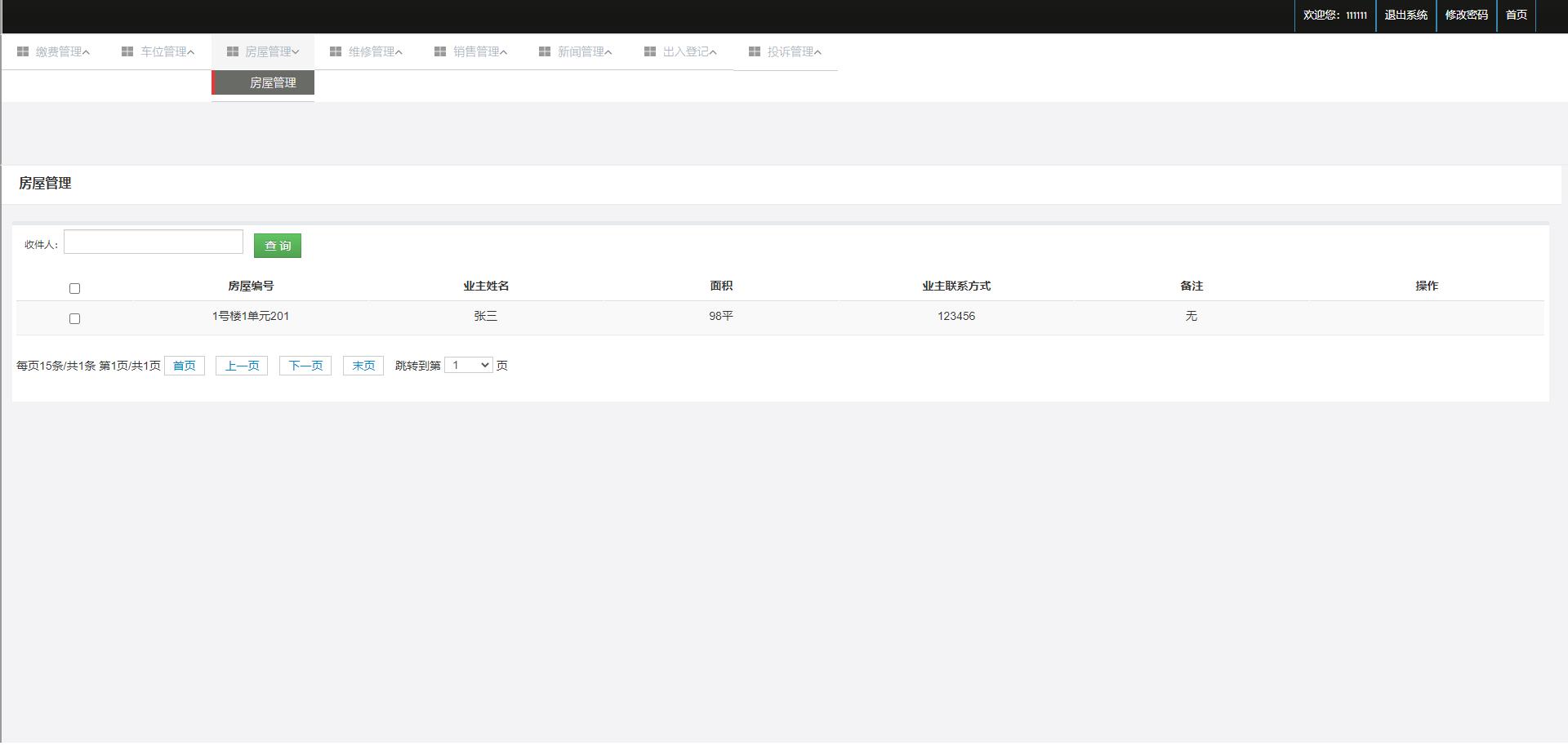Click the 欢迎您 user greeting
This screenshot has height=746, width=1568.
(1335, 15)
